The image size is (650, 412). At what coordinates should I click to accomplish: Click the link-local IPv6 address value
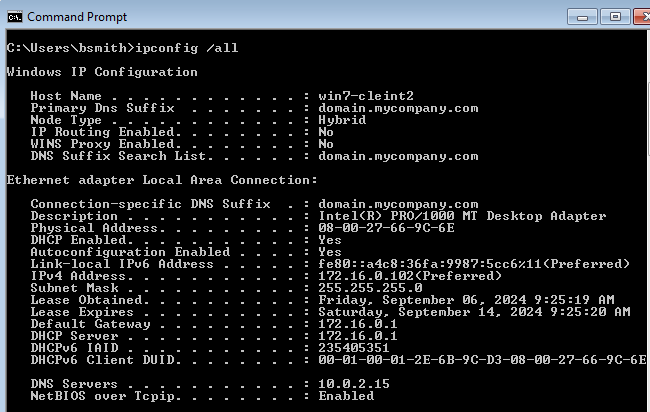pyautogui.click(x=474, y=264)
